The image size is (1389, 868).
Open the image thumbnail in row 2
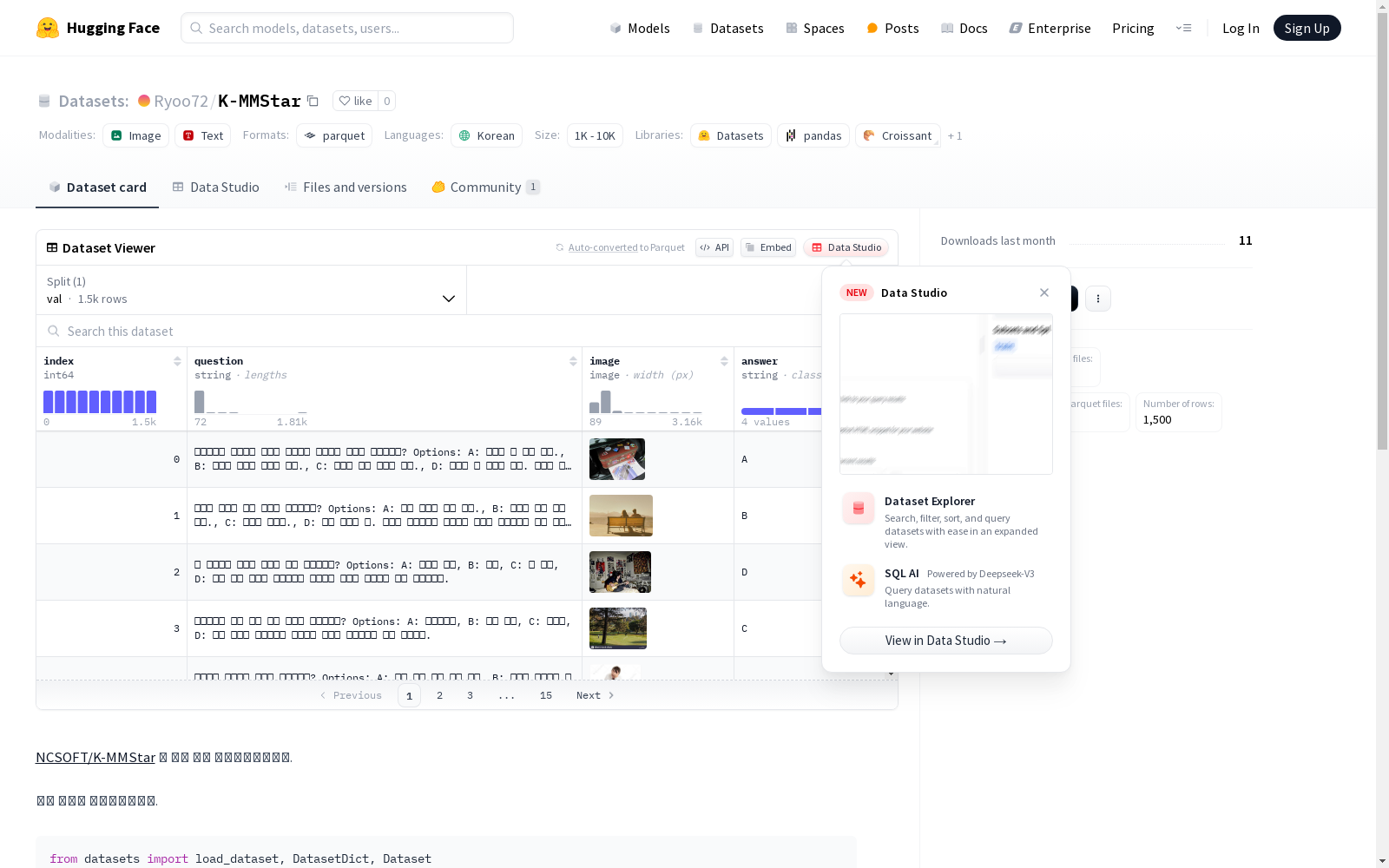(620, 572)
